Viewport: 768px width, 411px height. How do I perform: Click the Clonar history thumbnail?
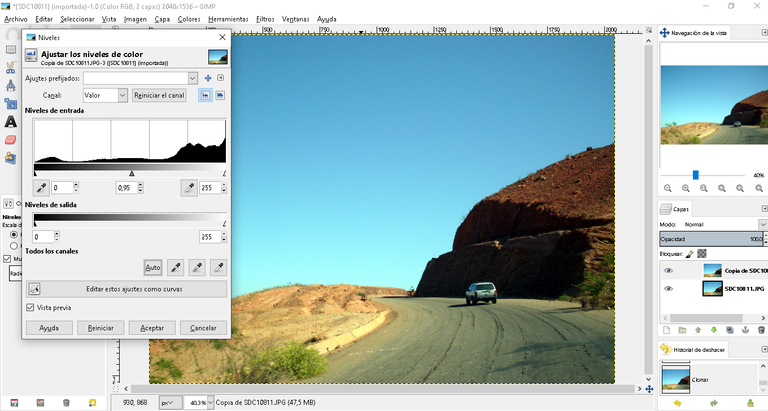pos(675,379)
